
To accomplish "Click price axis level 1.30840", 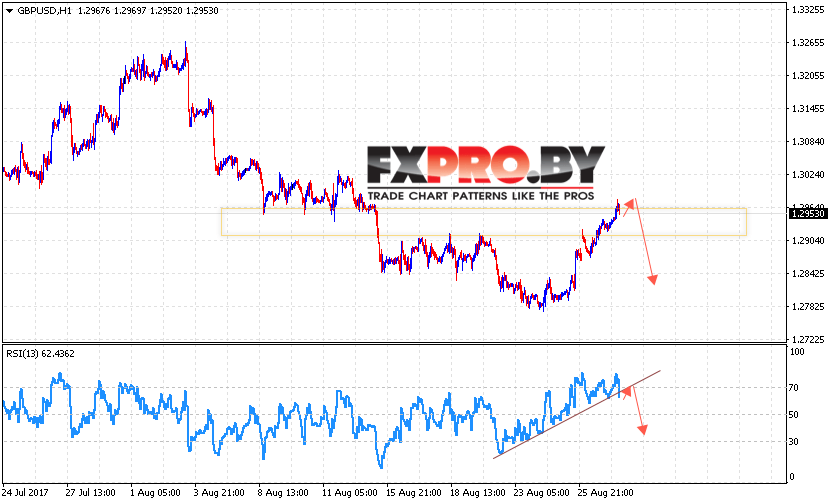I will (x=808, y=141).
